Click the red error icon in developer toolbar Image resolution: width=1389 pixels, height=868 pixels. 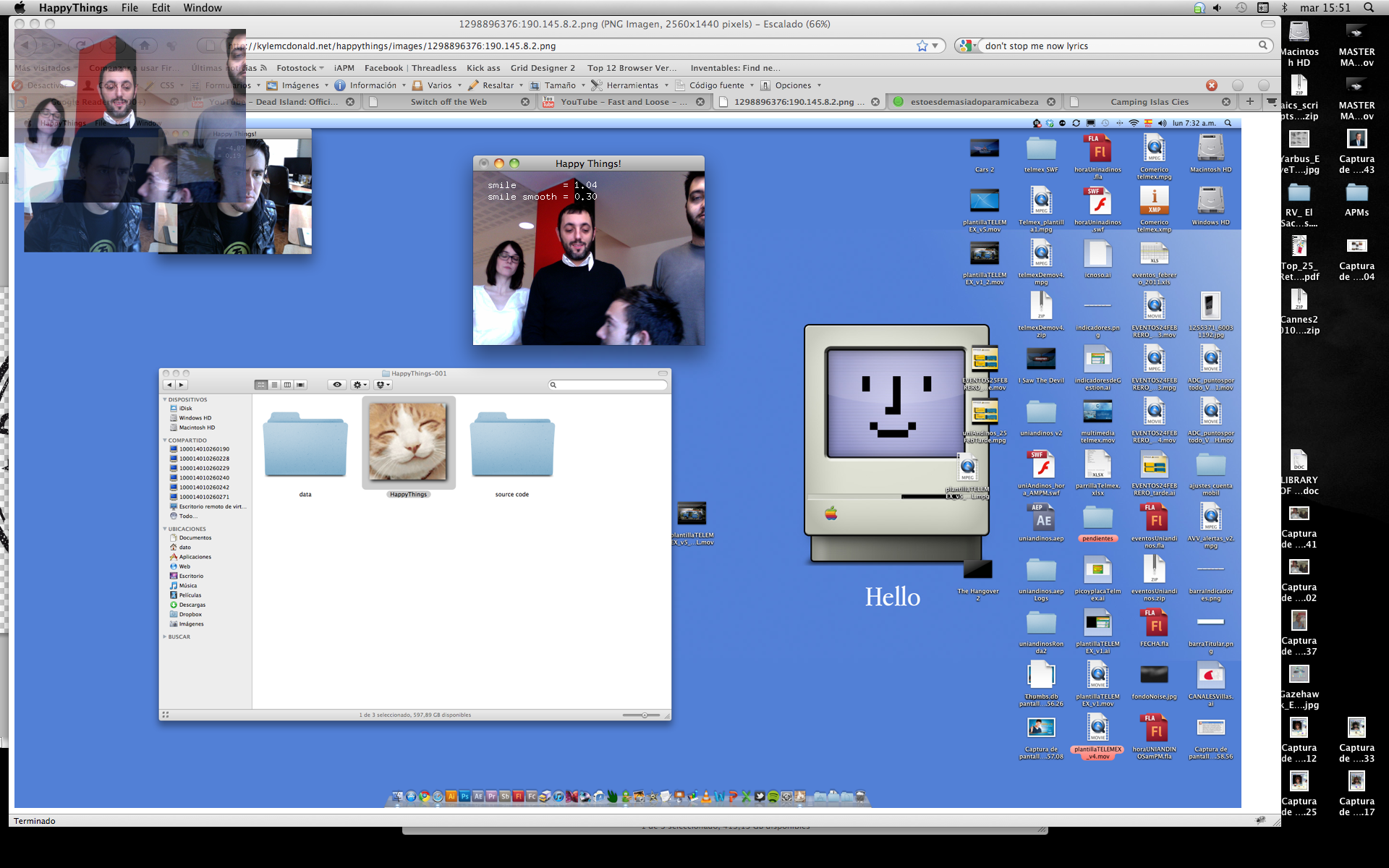point(1212,85)
